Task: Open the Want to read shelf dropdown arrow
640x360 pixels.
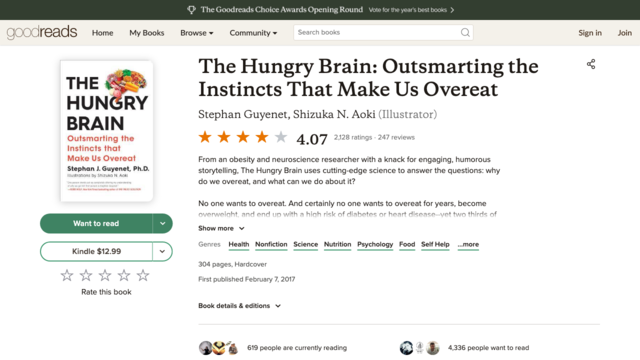Action: pyautogui.click(x=162, y=224)
